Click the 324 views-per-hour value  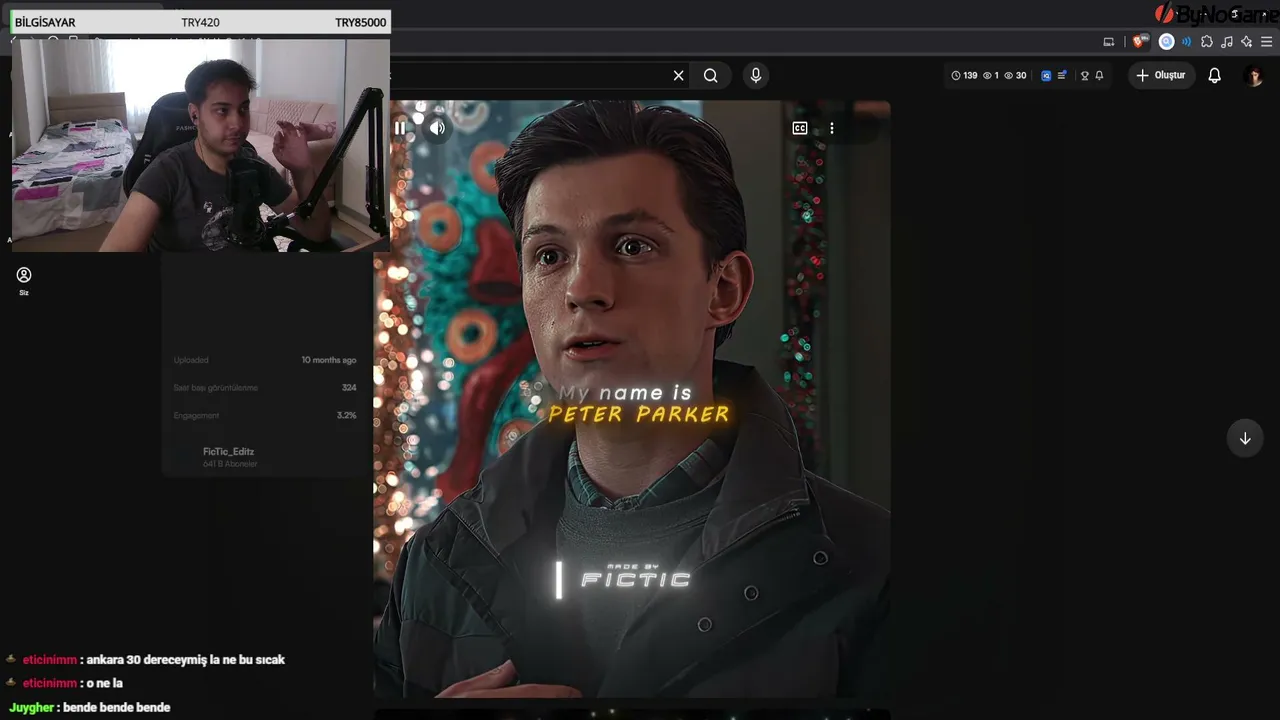pos(349,388)
